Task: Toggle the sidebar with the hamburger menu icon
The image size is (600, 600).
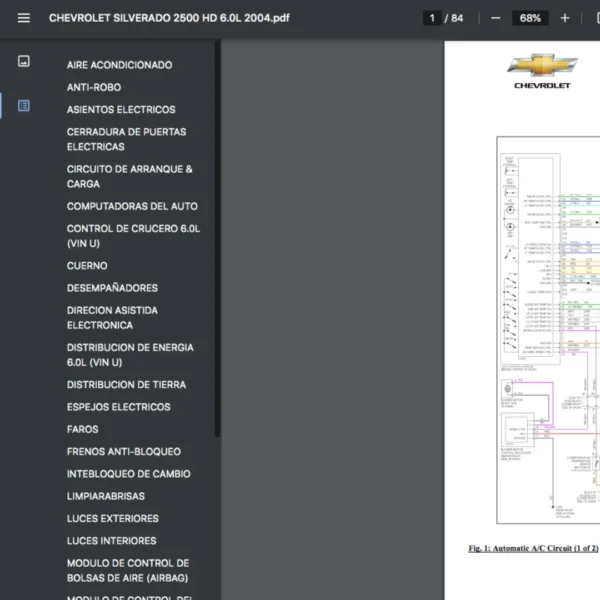Action: (x=24, y=18)
